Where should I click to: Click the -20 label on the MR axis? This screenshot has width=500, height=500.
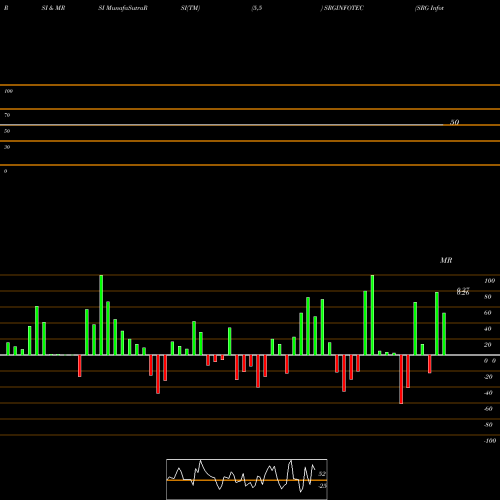coord(488,377)
